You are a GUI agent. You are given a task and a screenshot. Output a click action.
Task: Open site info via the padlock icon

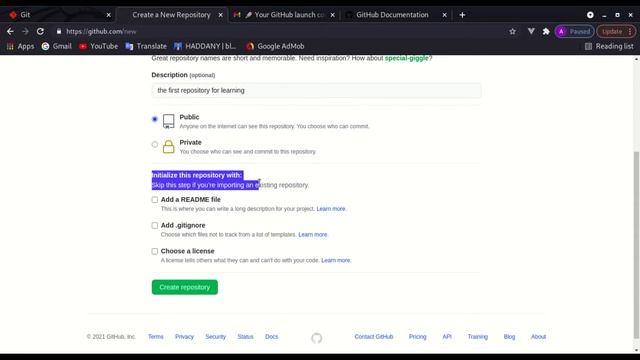coord(59,31)
